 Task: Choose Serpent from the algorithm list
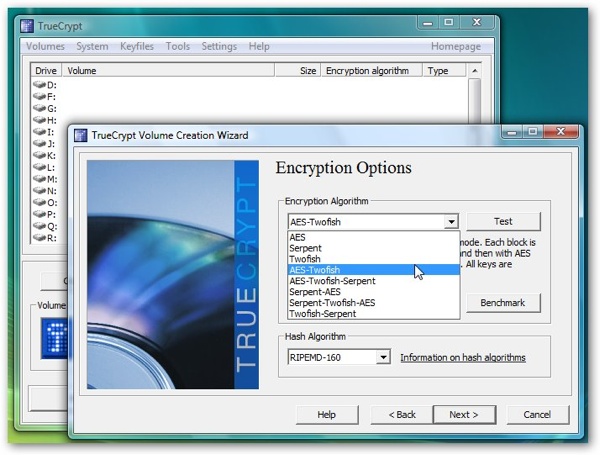click(x=373, y=248)
